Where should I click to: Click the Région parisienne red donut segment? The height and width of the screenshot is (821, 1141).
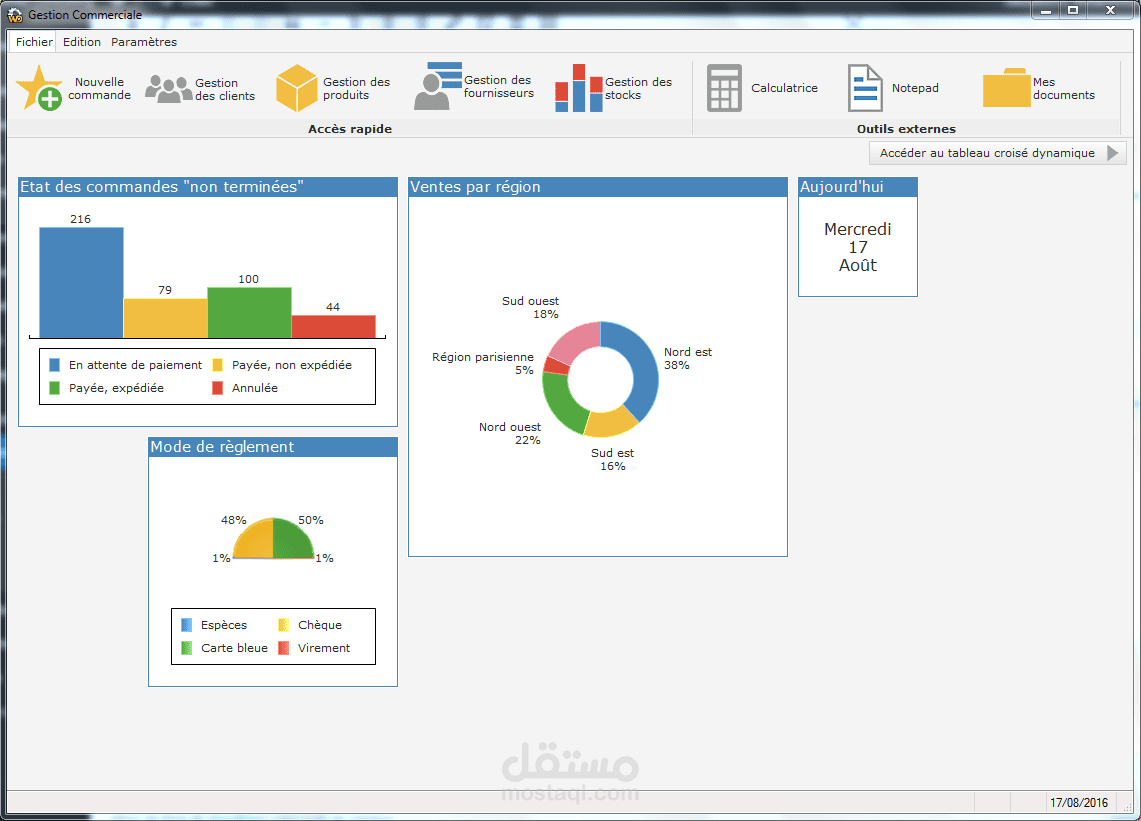pos(555,365)
